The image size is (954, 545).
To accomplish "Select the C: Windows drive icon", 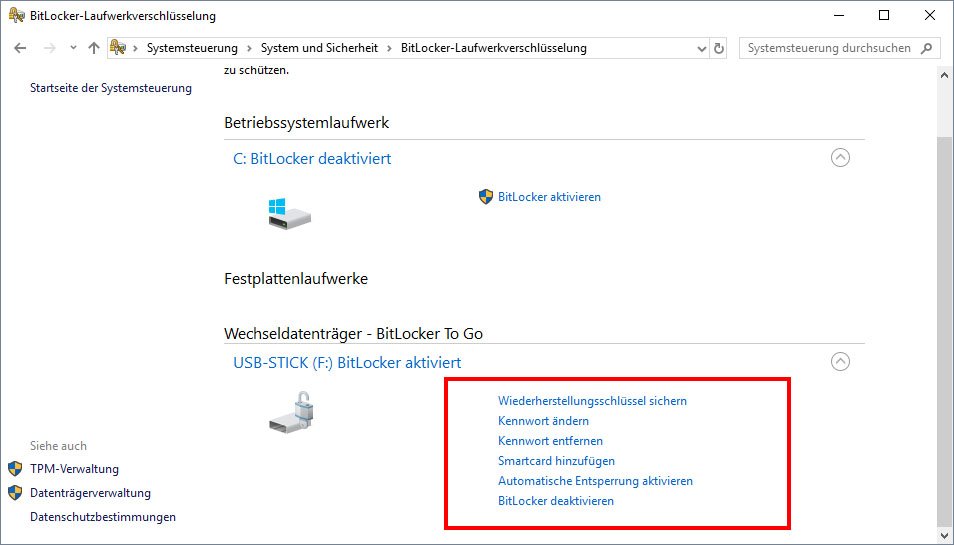I will (x=290, y=213).
